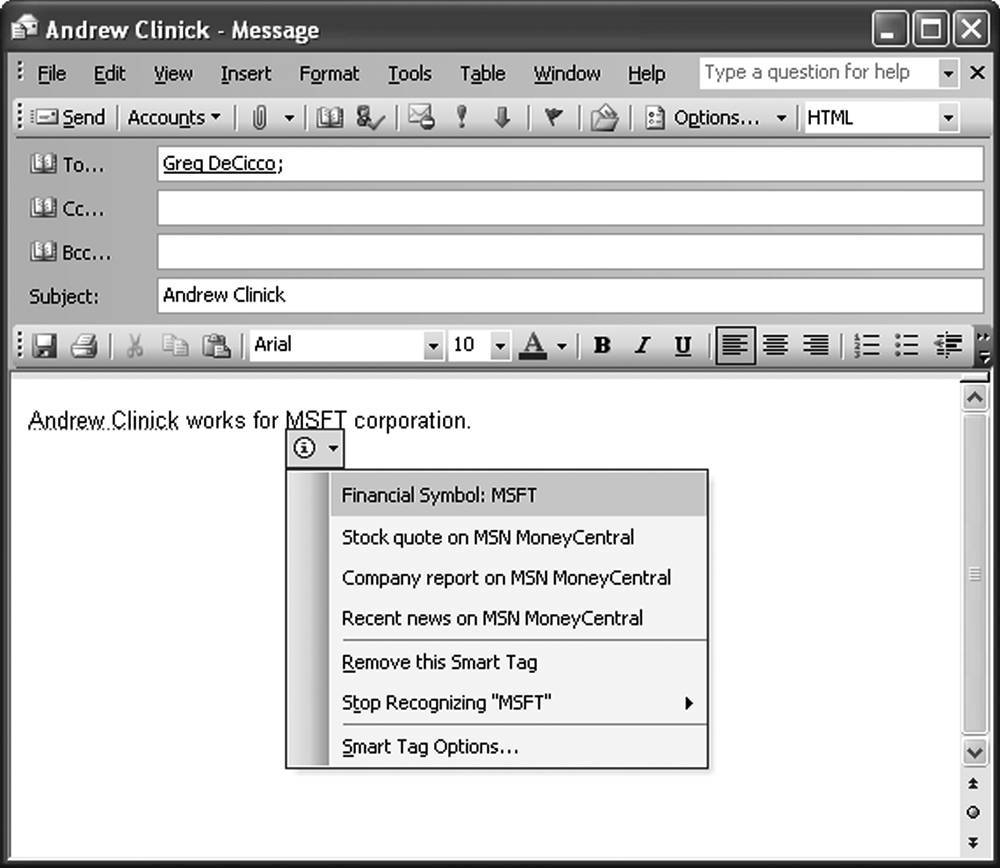Viewport: 1000px width, 868px height.
Task: Click the Type a question for help box
Action: 820,73
